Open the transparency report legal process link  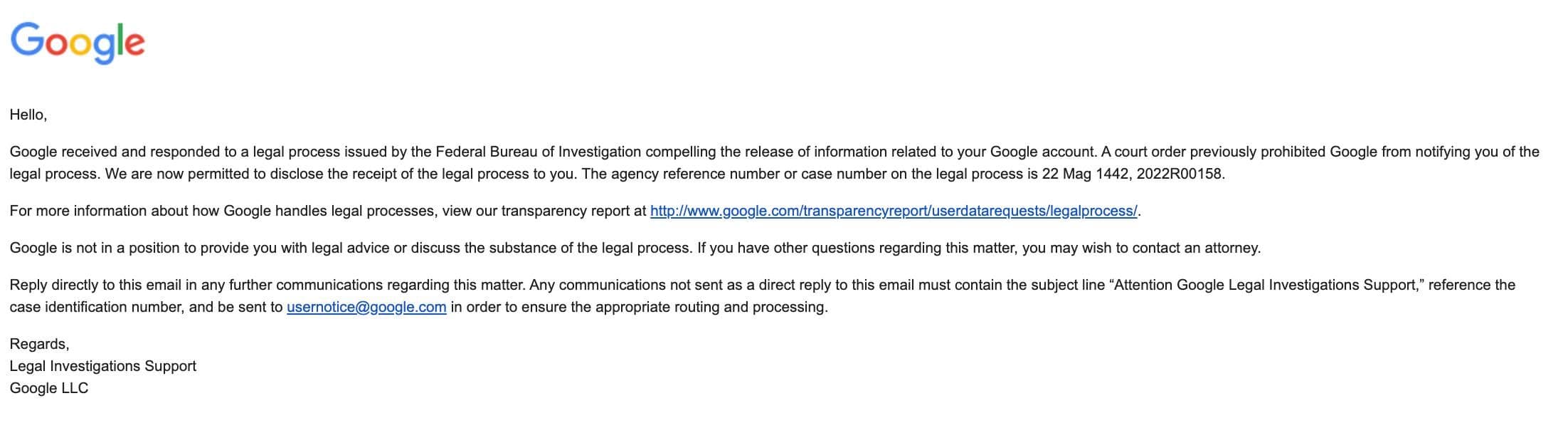click(894, 211)
